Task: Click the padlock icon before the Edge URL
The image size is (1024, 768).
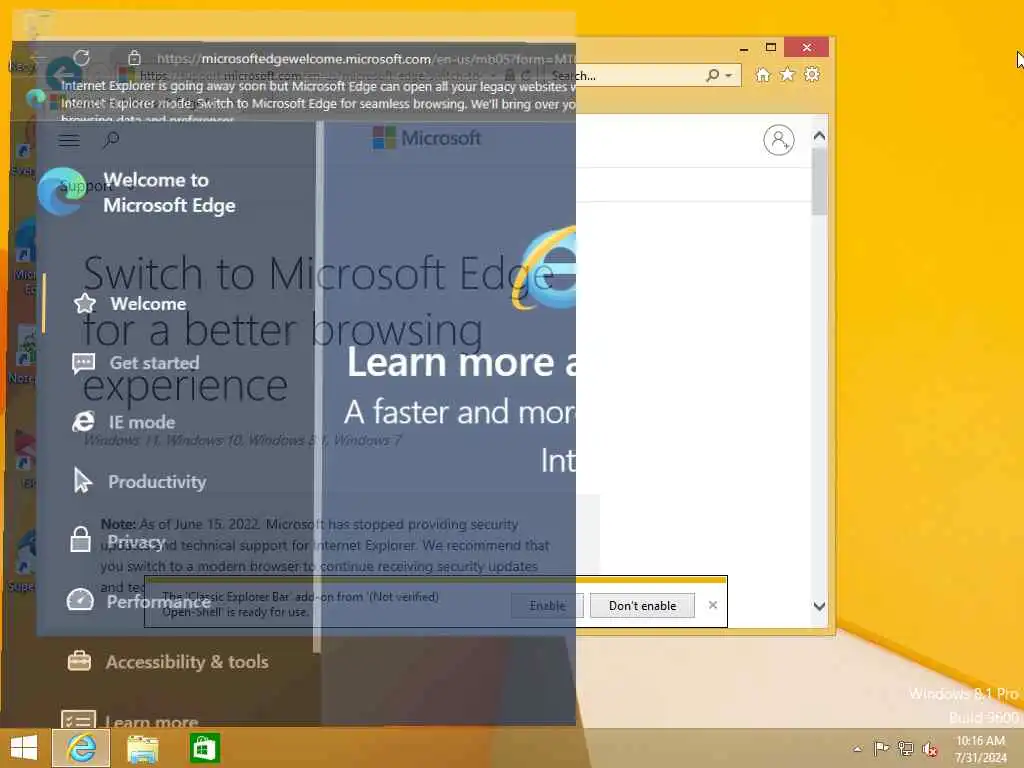Action: click(x=134, y=58)
